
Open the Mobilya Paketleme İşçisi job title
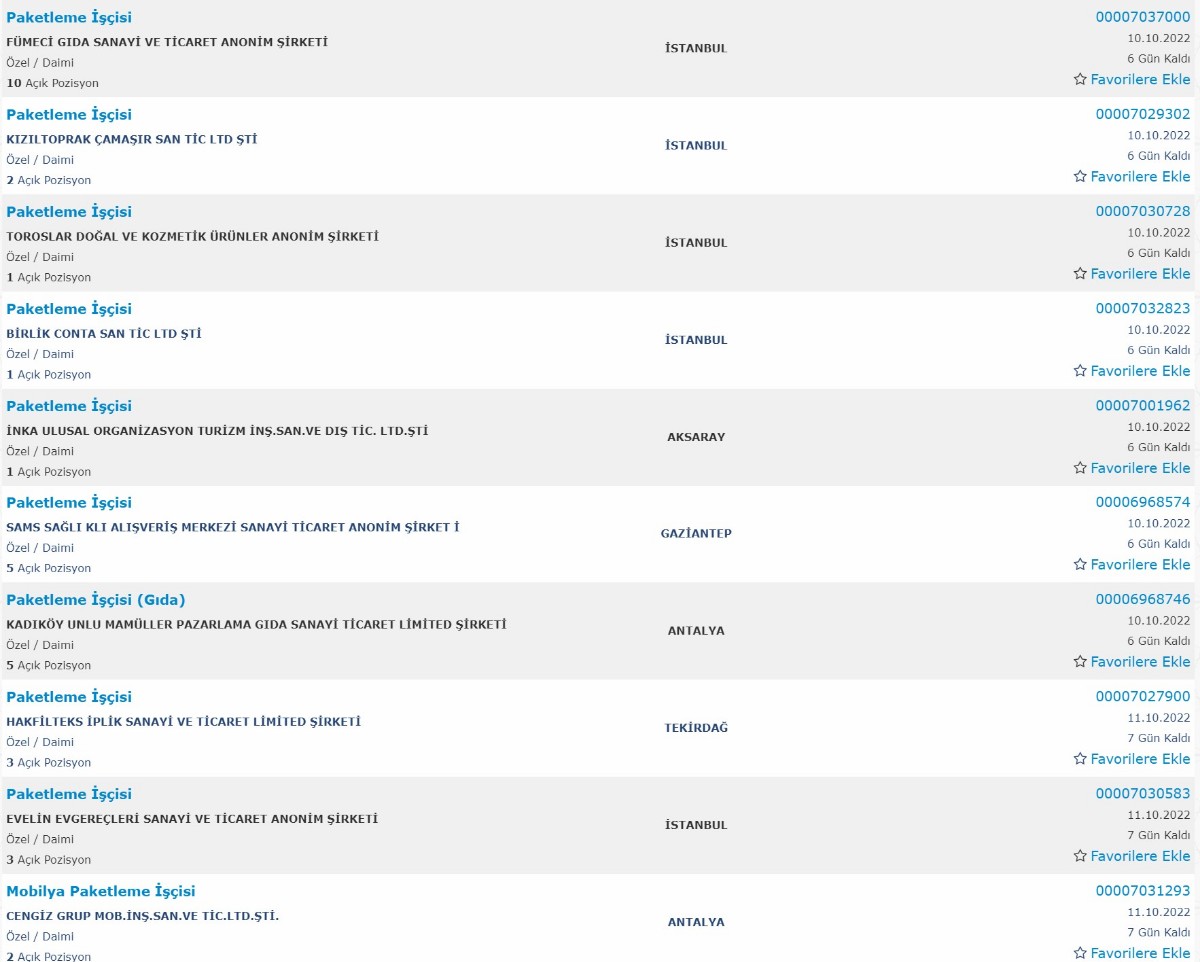pyautogui.click(x=101, y=891)
